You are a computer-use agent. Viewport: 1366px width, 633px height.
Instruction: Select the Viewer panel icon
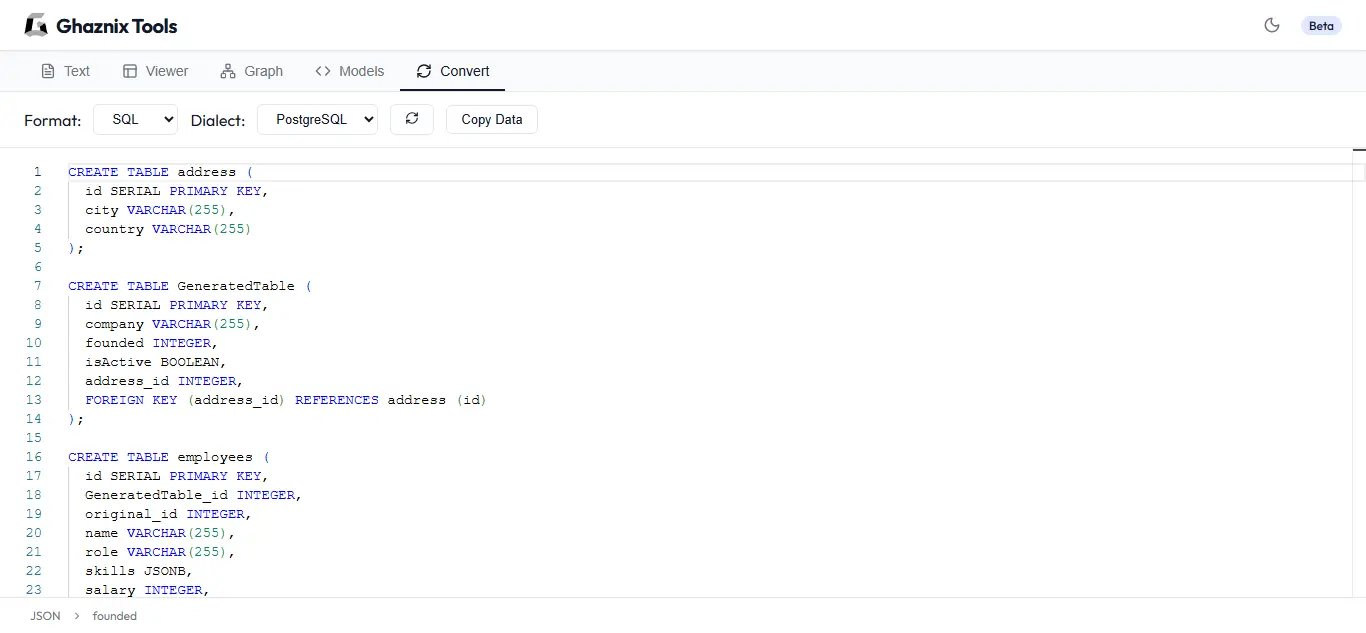point(130,71)
